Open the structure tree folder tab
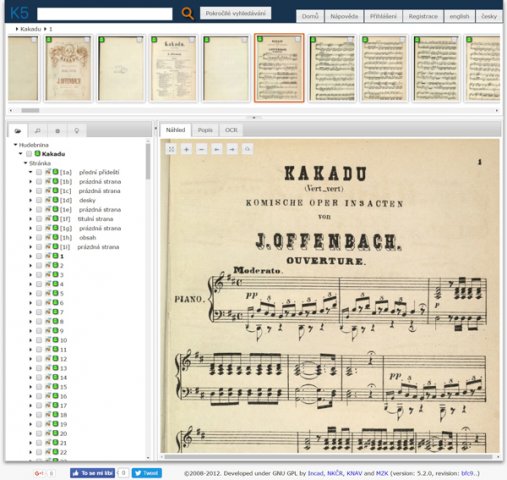507x480 pixels. (x=18, y=131)
